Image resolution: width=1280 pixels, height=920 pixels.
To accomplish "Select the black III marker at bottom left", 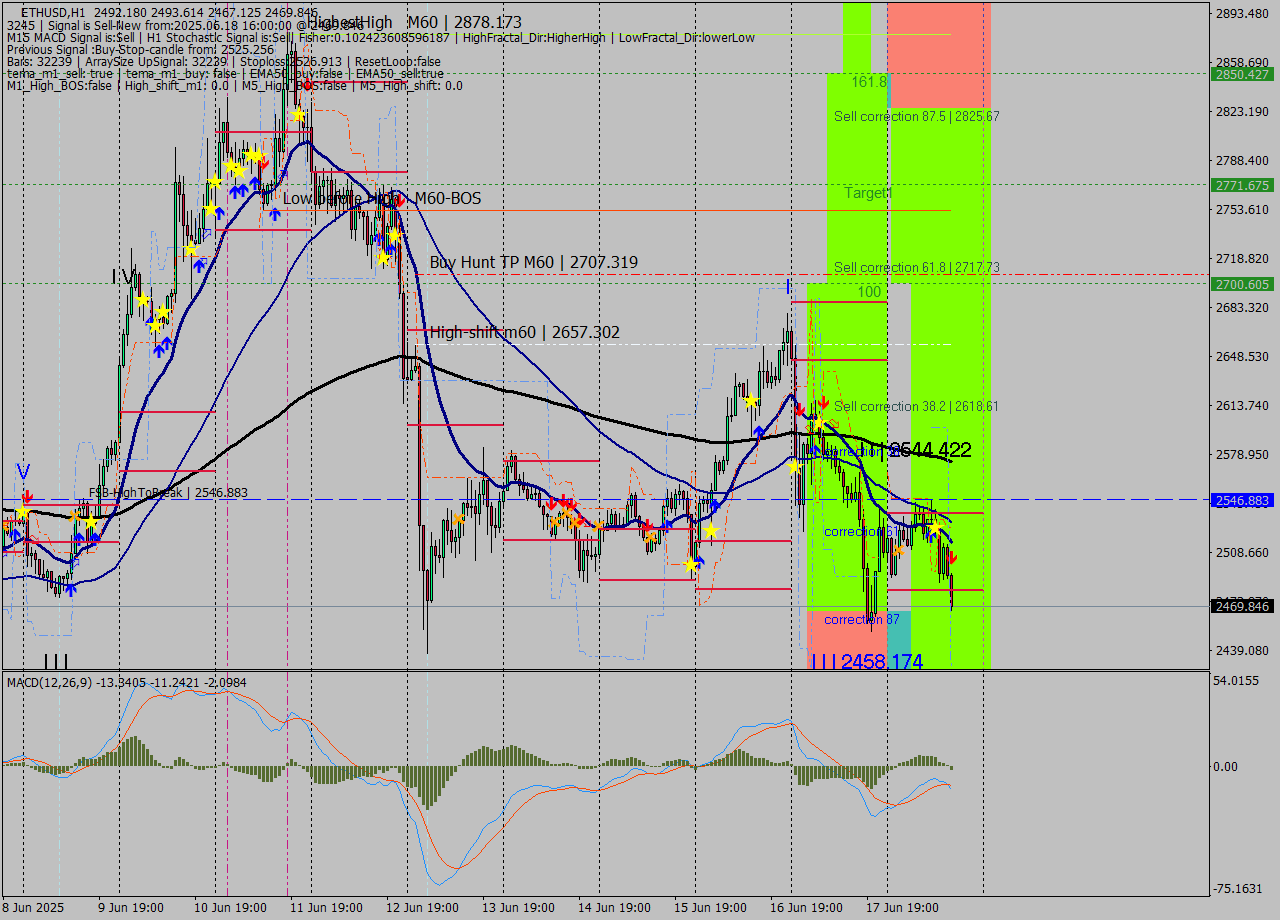I will [x=56, y=661].
